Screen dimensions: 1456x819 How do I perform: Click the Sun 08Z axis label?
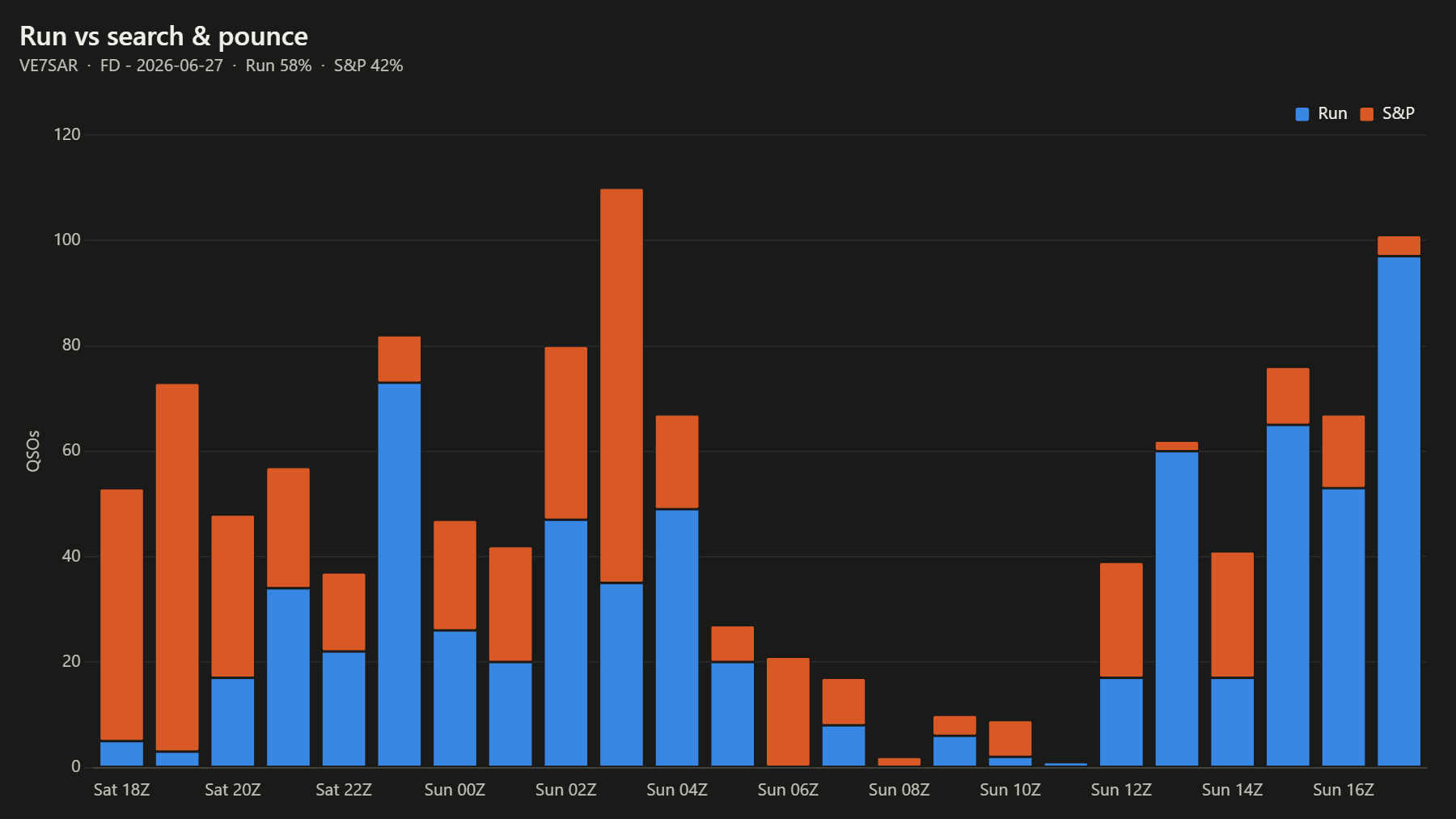[x=899, y=790]
